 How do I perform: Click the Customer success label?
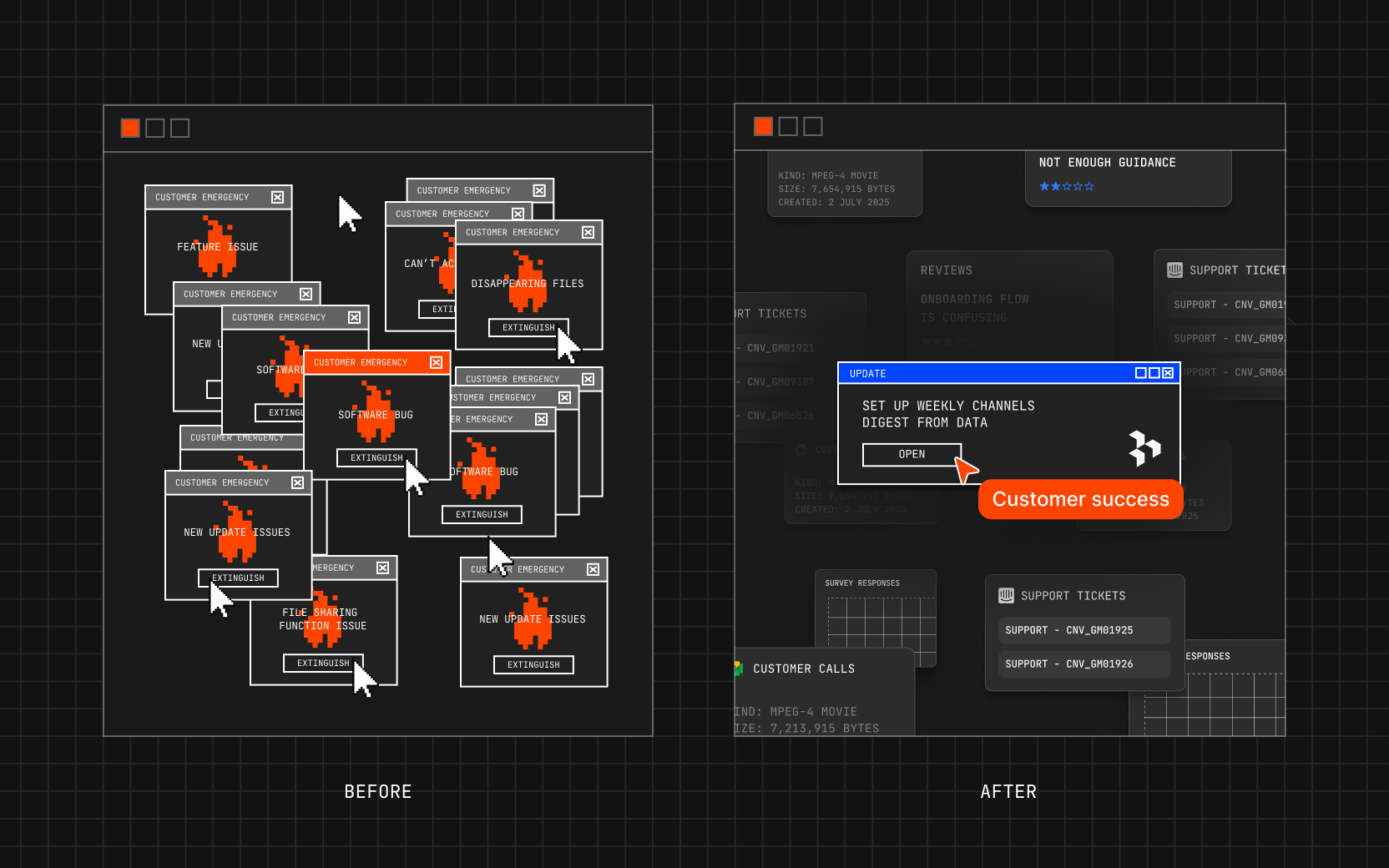point(1080,499)
